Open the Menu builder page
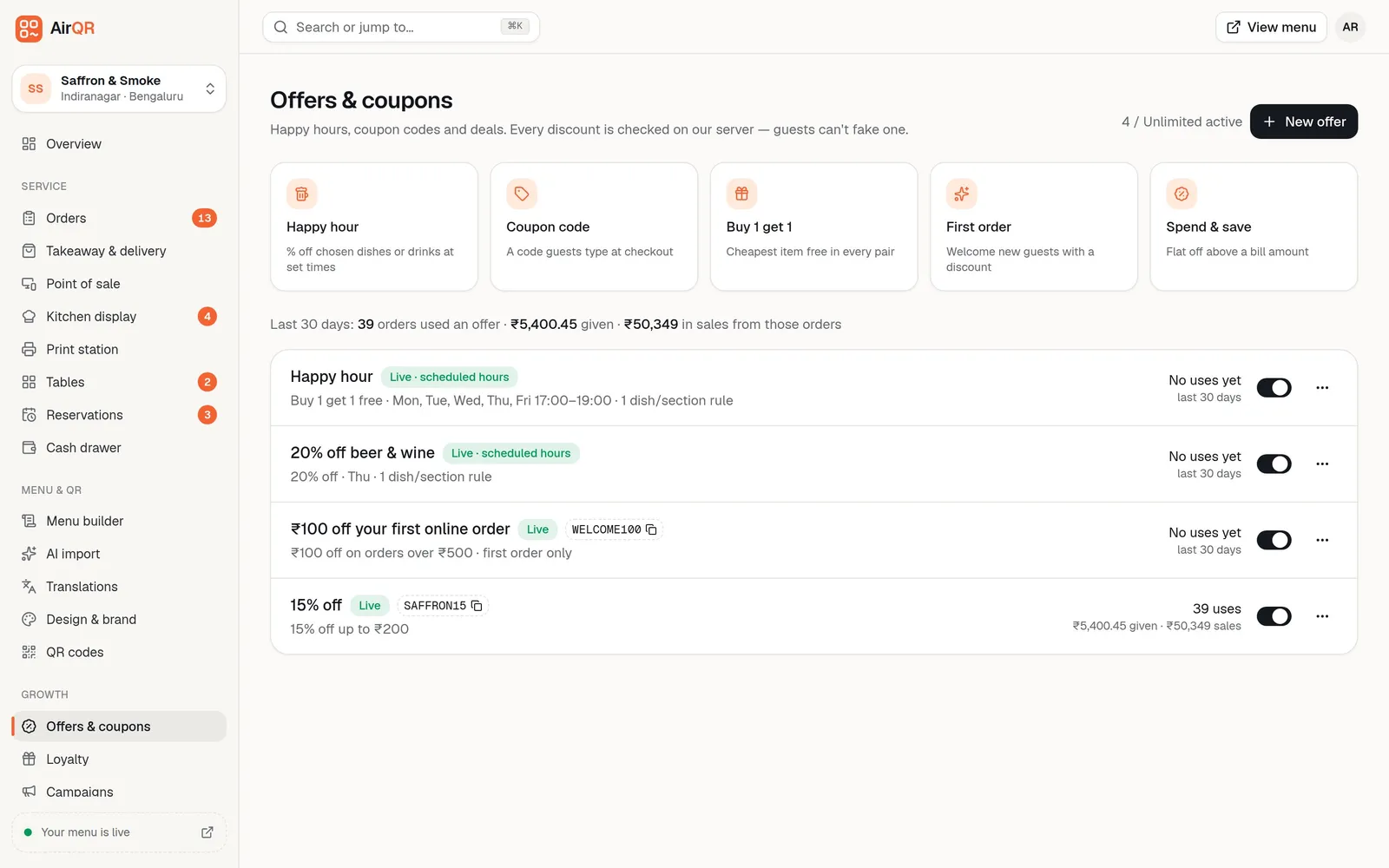This screenshot has height=868, width=1389. tap(119, 521)
